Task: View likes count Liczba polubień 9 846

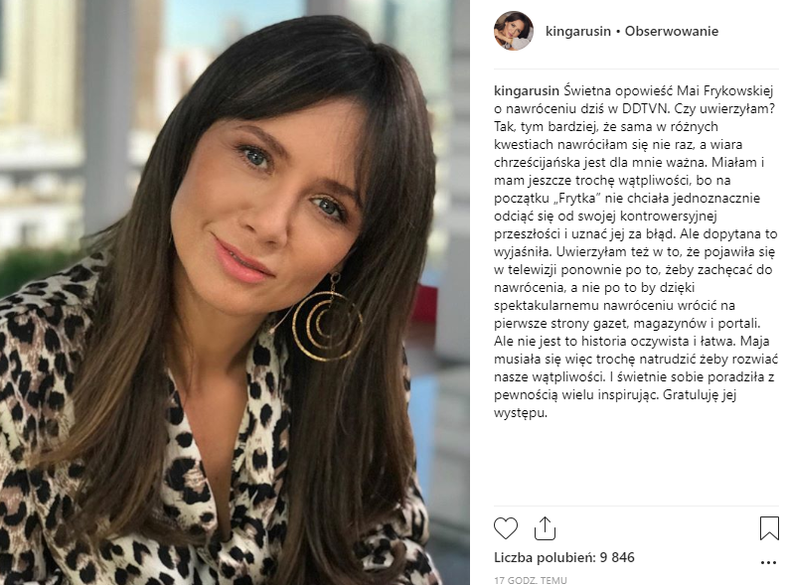Action: 564,557
